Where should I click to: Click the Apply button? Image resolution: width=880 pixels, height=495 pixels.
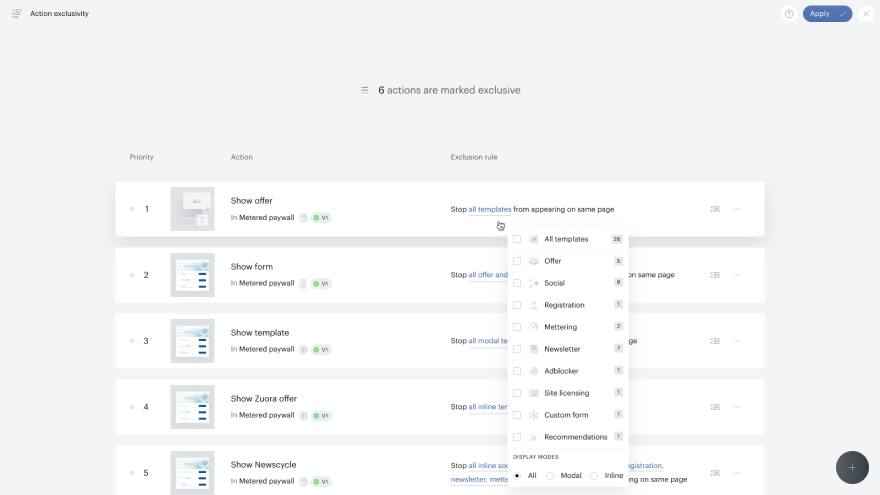[x=827, y=13]
